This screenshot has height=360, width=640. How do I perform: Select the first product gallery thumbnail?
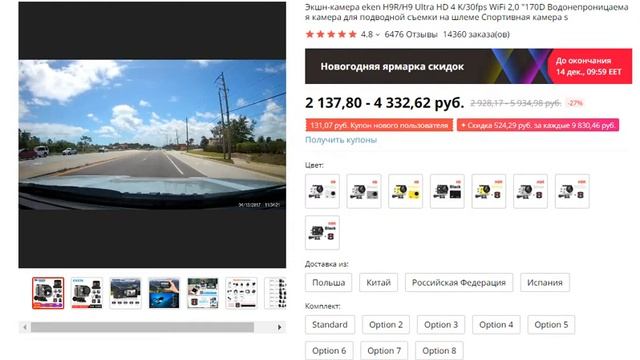click(x=48, y=293)
